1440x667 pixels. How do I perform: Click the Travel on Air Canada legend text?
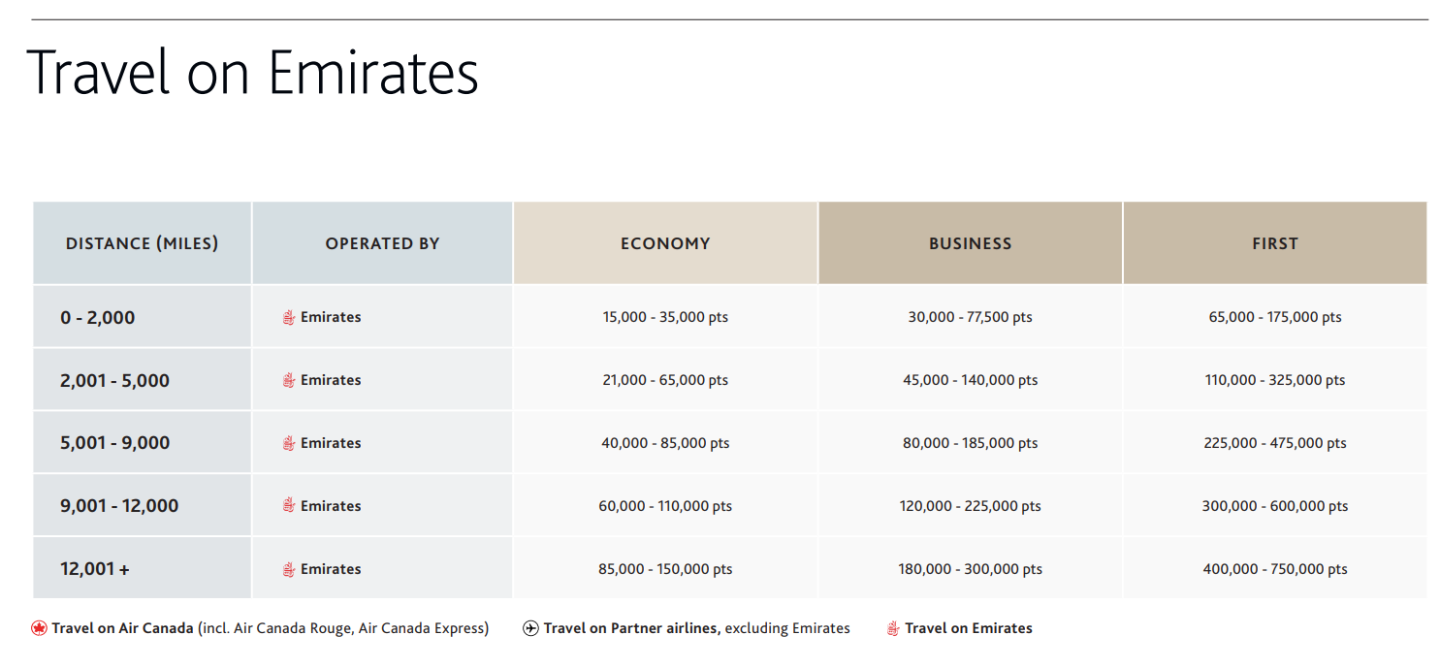(270, 628)
